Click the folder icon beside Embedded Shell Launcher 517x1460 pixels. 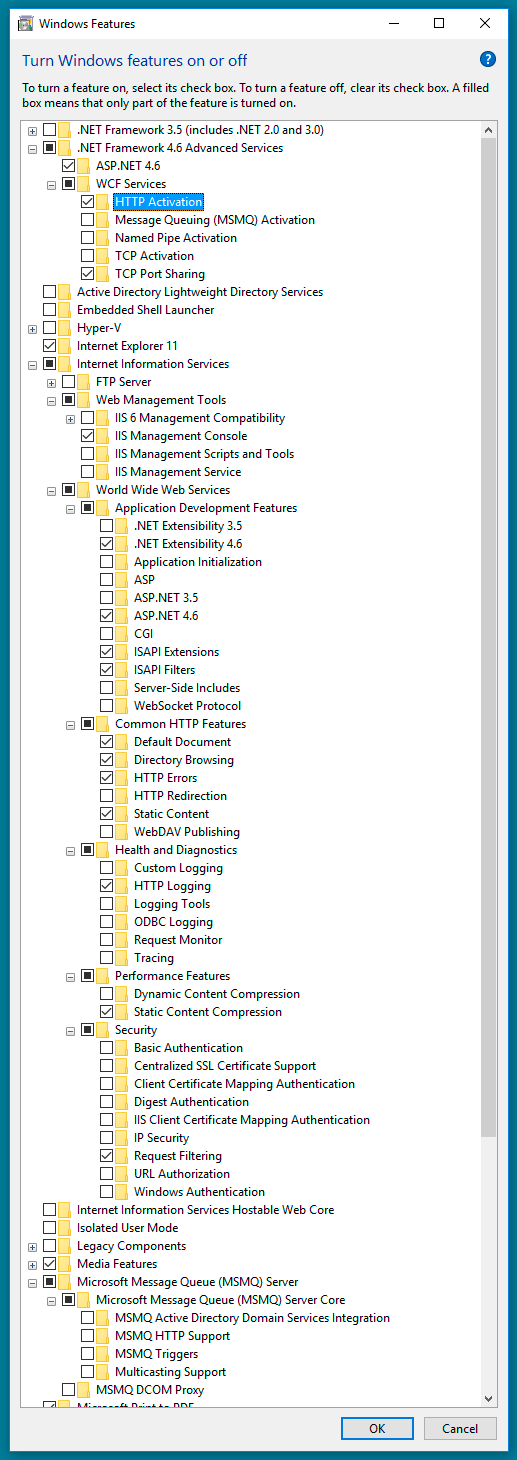(x=65, y=310)
